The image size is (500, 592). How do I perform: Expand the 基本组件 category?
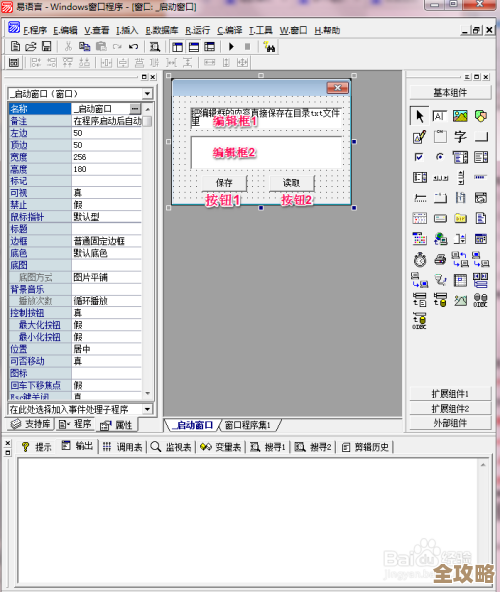click(450, 92)
